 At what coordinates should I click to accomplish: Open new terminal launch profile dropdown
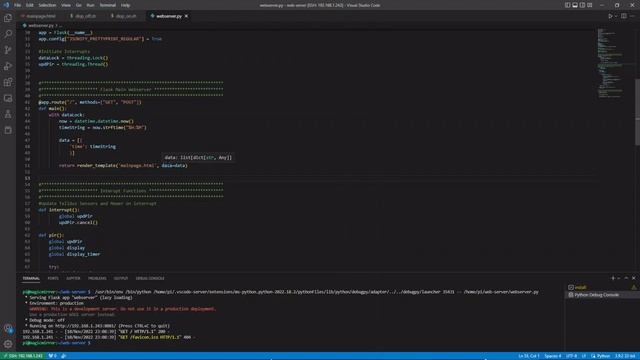click(x=618, y=278)
